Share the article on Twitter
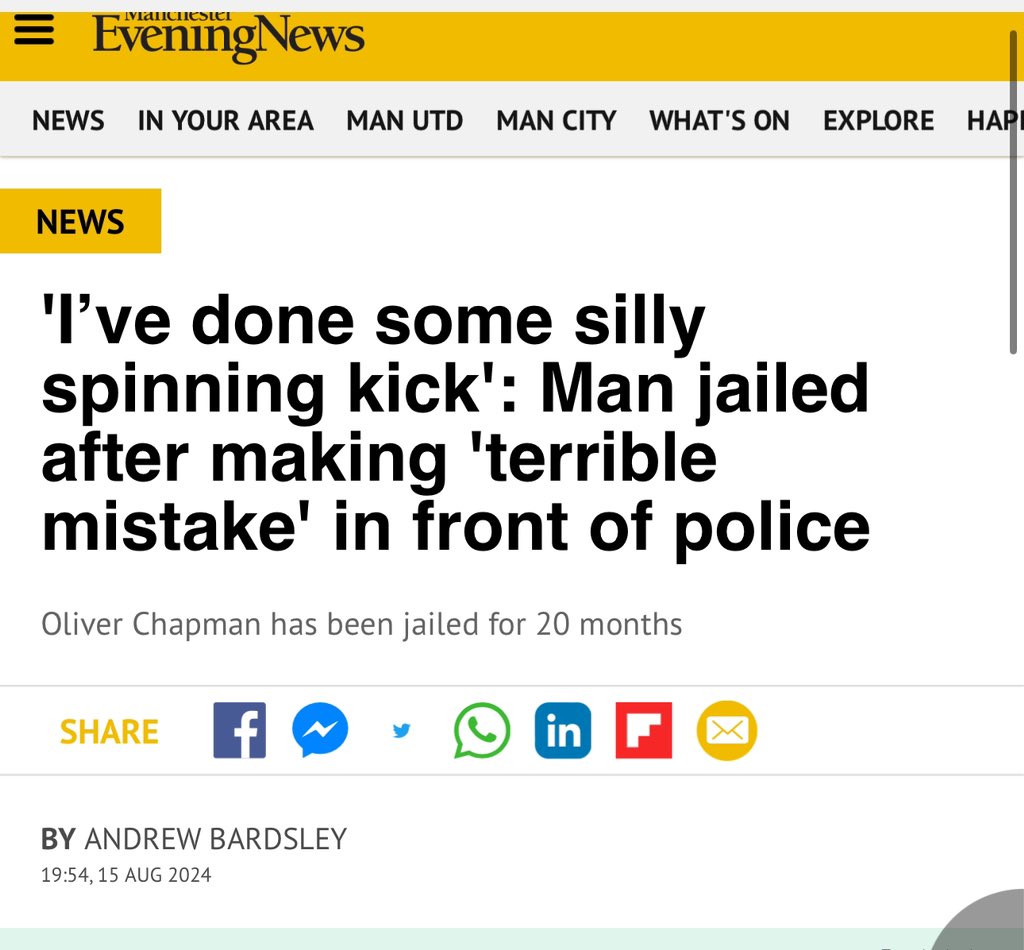This screenshot has height=950, width=1024. (401, 731)
